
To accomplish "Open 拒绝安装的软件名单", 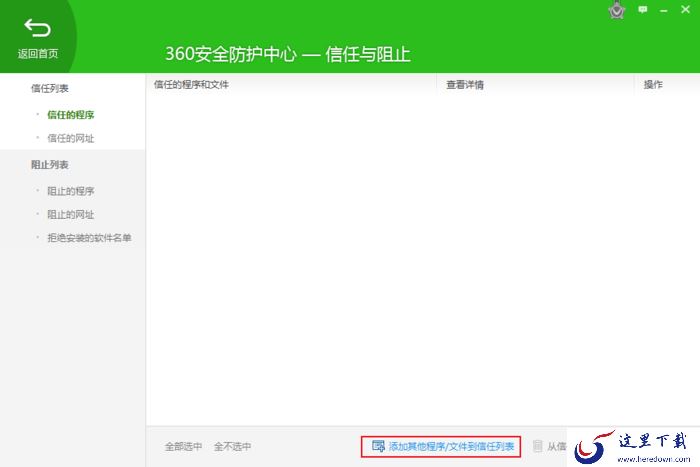I will click(x=89, y=238).
